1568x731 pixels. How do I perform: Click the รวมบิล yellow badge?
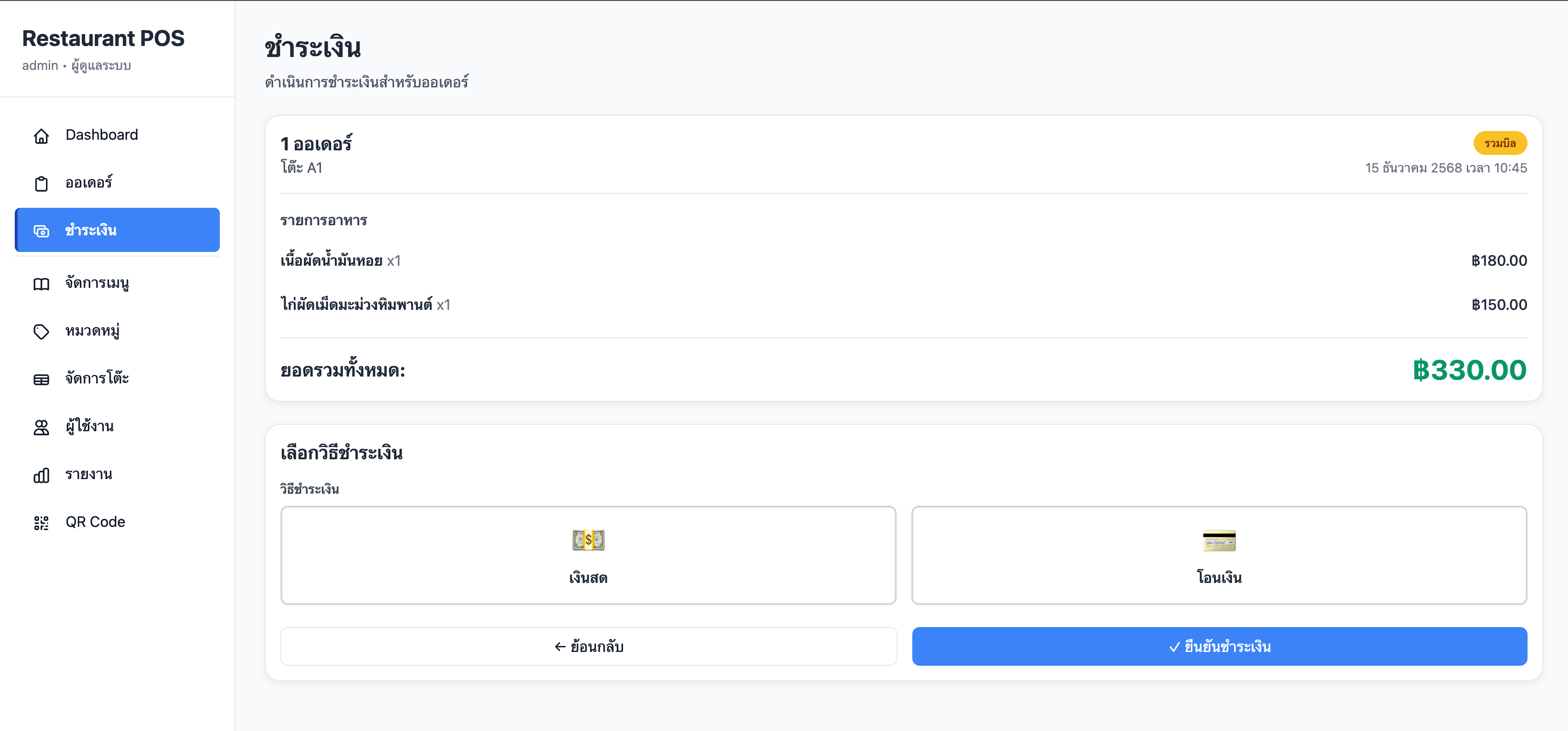[1499, 143]
